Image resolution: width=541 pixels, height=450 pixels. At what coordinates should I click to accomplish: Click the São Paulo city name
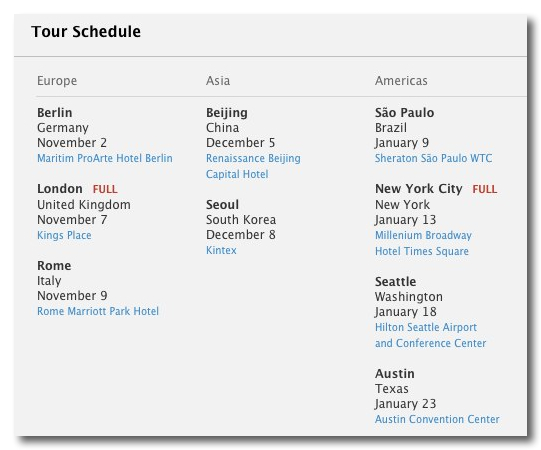405,113
